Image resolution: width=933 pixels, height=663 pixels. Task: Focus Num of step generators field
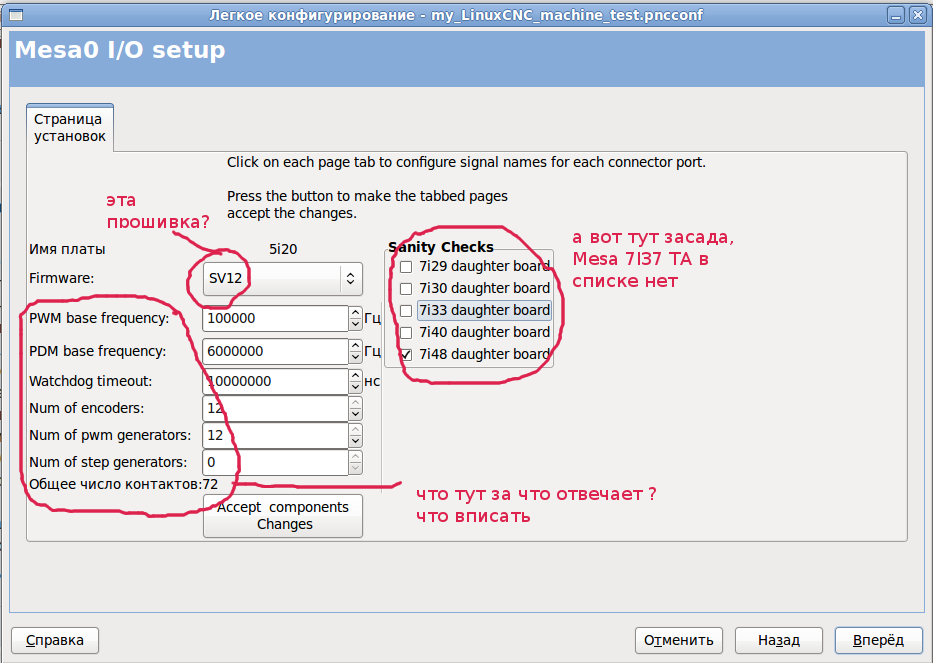[x=275, y=462]
